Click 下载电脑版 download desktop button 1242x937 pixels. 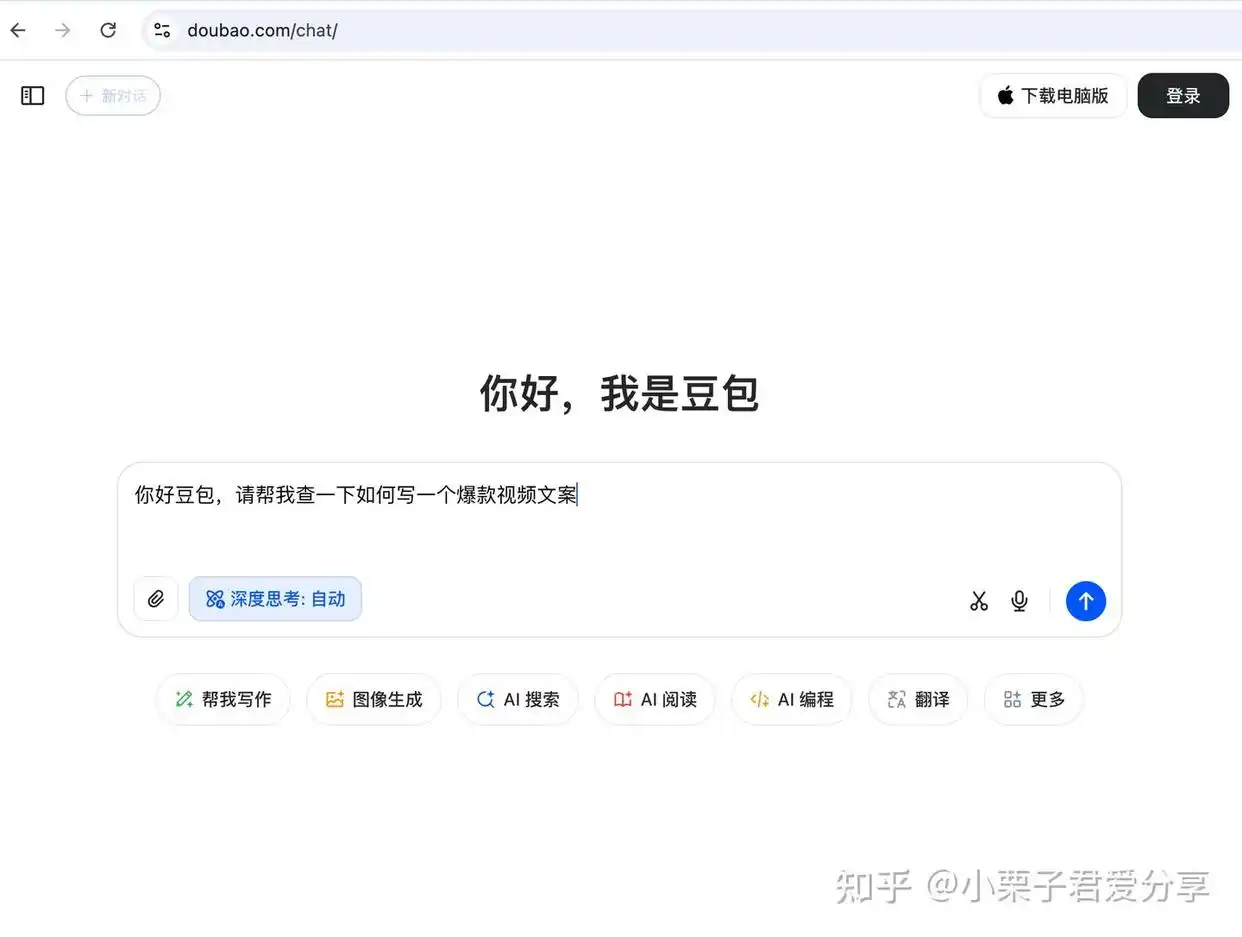[1053, 95]
